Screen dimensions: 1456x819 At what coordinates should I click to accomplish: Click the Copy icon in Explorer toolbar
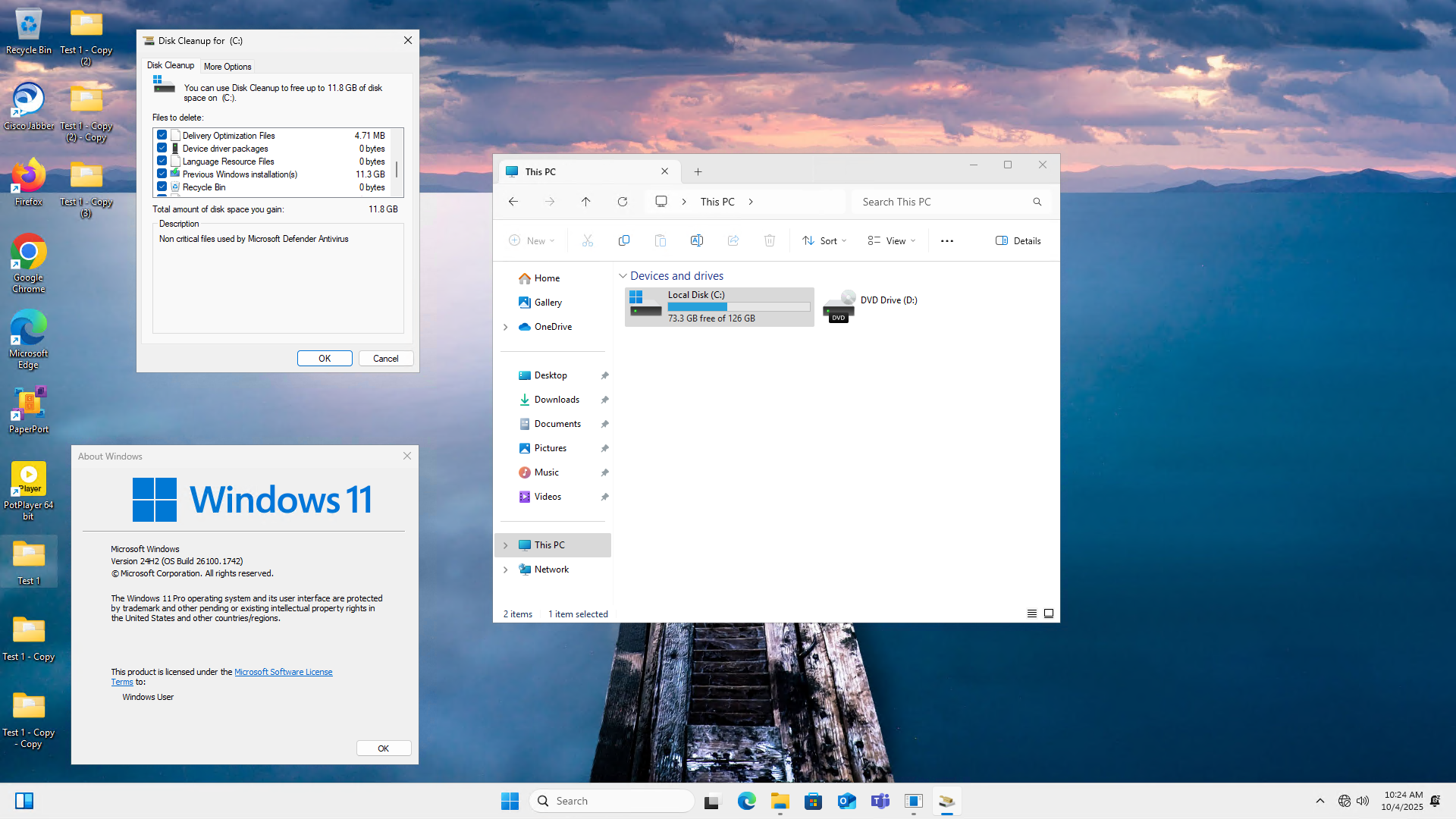coord(624,240)
